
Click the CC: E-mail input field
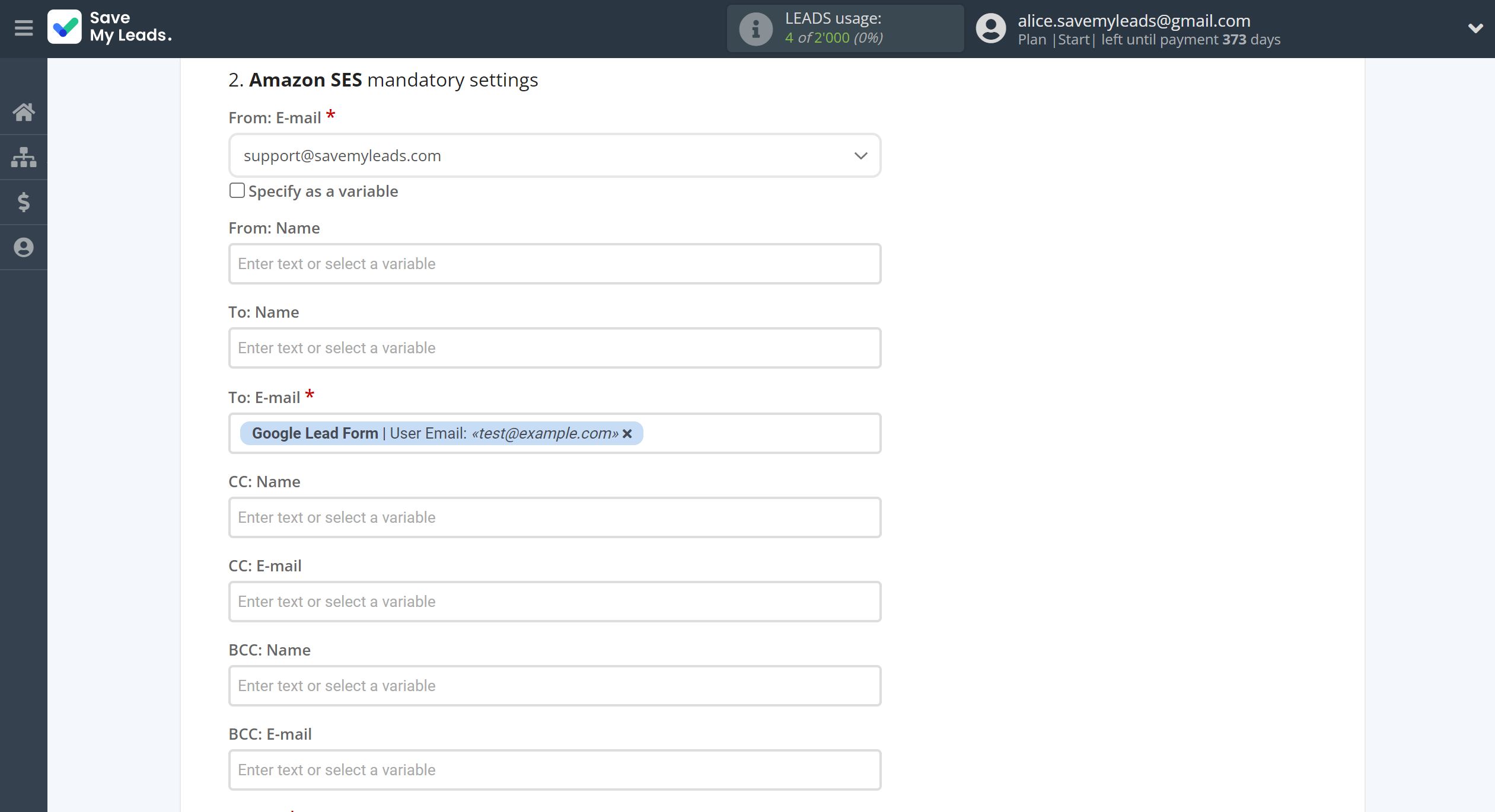click(x=555, y=602)
